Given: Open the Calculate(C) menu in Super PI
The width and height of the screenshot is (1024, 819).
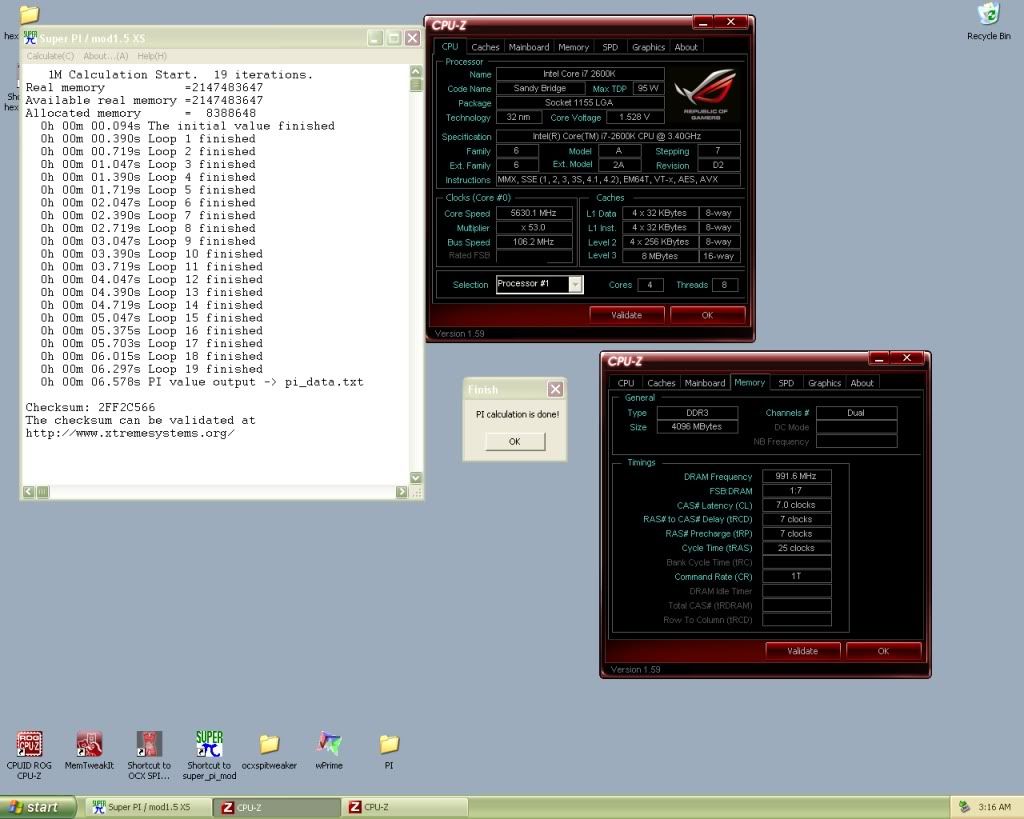Looking at the screenshot, I should click(x=50, y=56).
